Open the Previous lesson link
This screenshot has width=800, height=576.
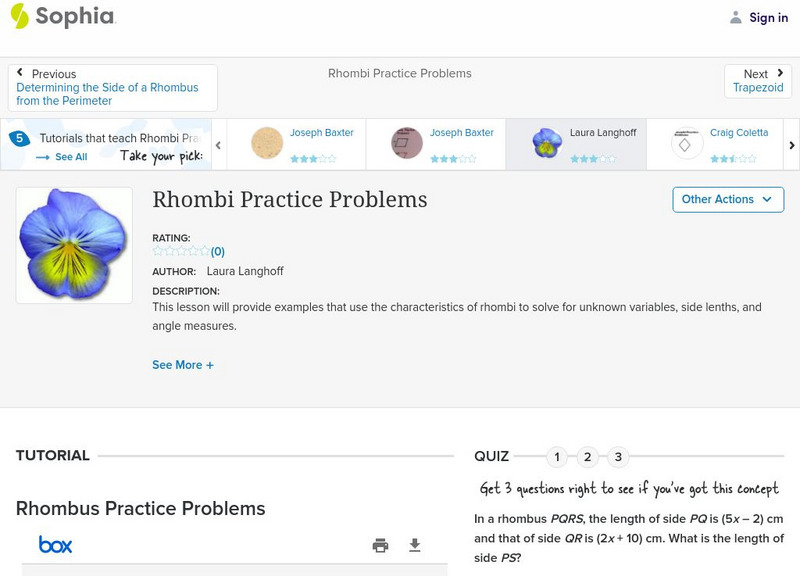pyautogui.click(x=112, y=88)
